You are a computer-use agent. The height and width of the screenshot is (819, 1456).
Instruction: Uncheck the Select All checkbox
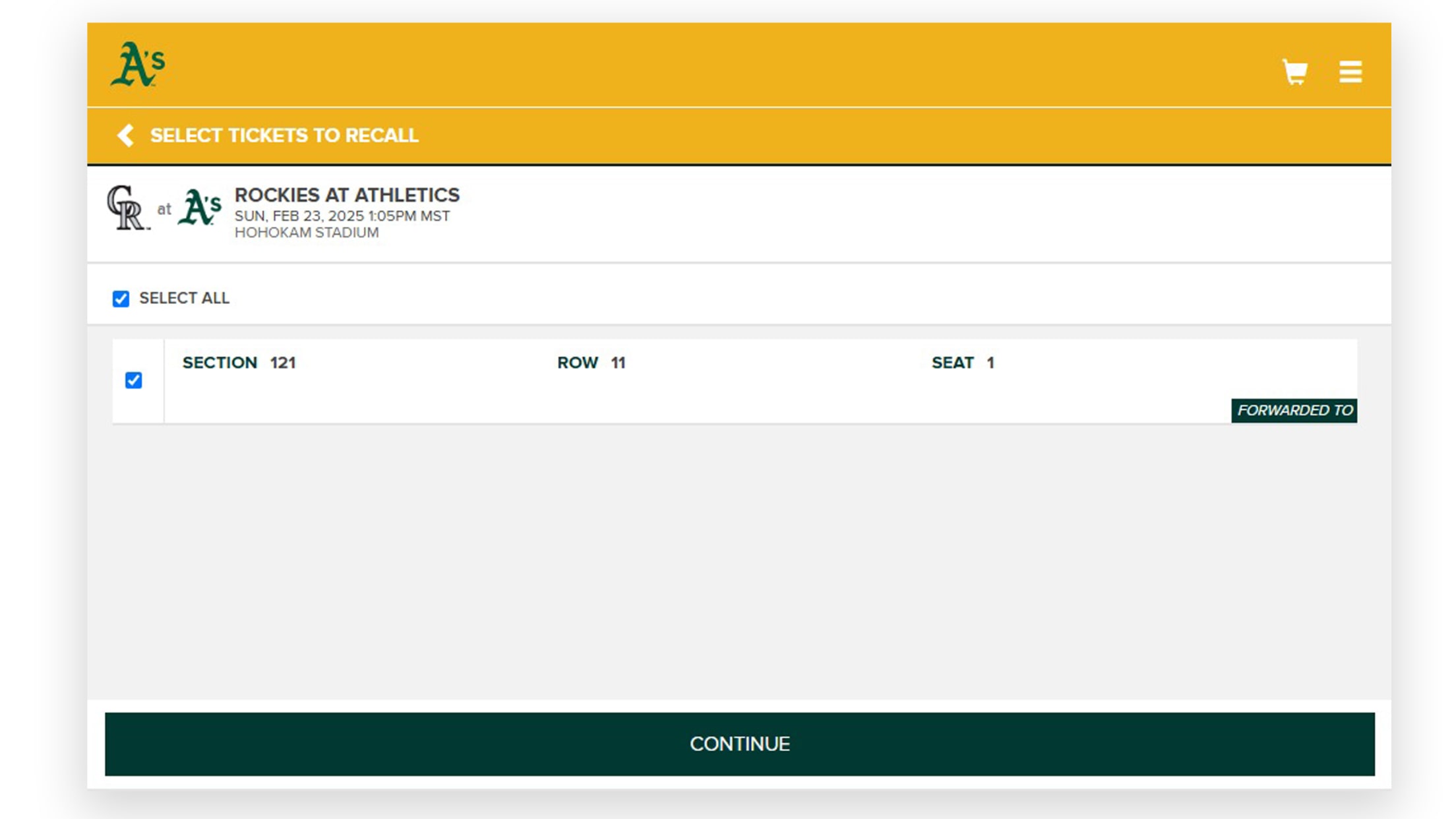[x=120, y=299]
